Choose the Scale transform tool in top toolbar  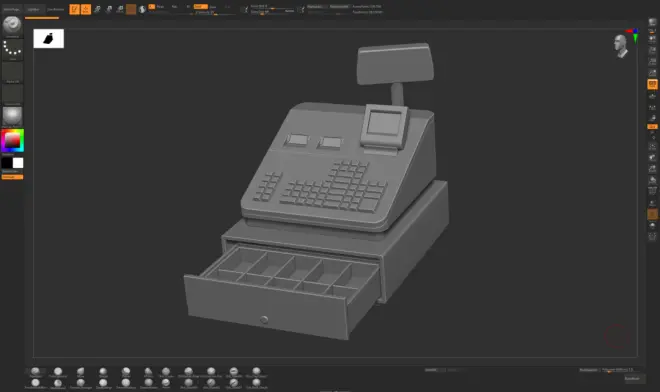coord(109,9)
